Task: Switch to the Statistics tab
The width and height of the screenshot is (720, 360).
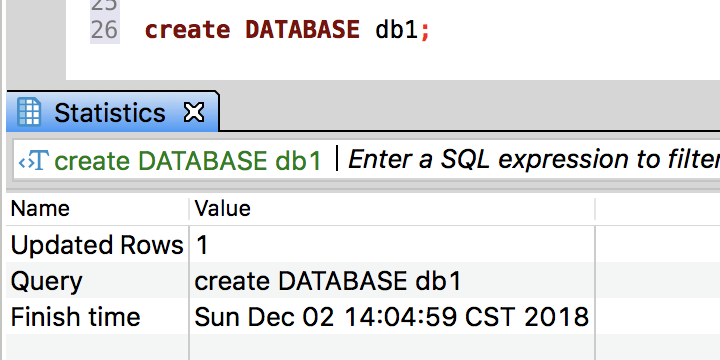Action: (110, 112)
